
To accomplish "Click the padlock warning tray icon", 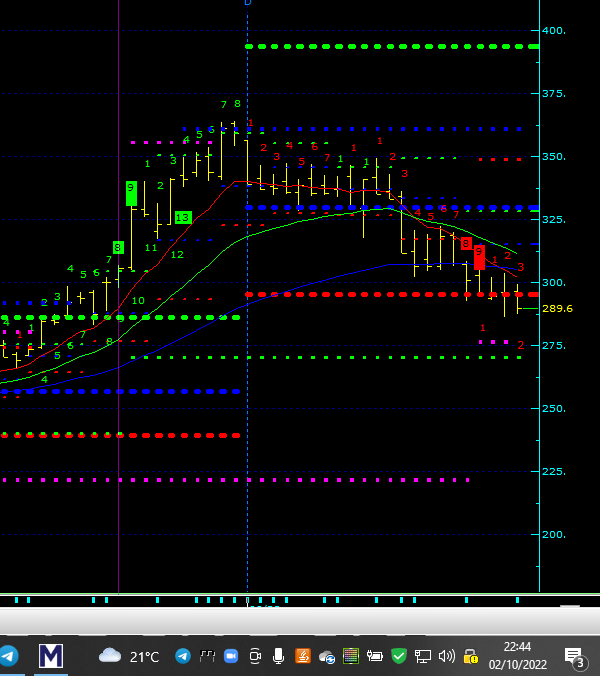I will click(x=471, y=656).
